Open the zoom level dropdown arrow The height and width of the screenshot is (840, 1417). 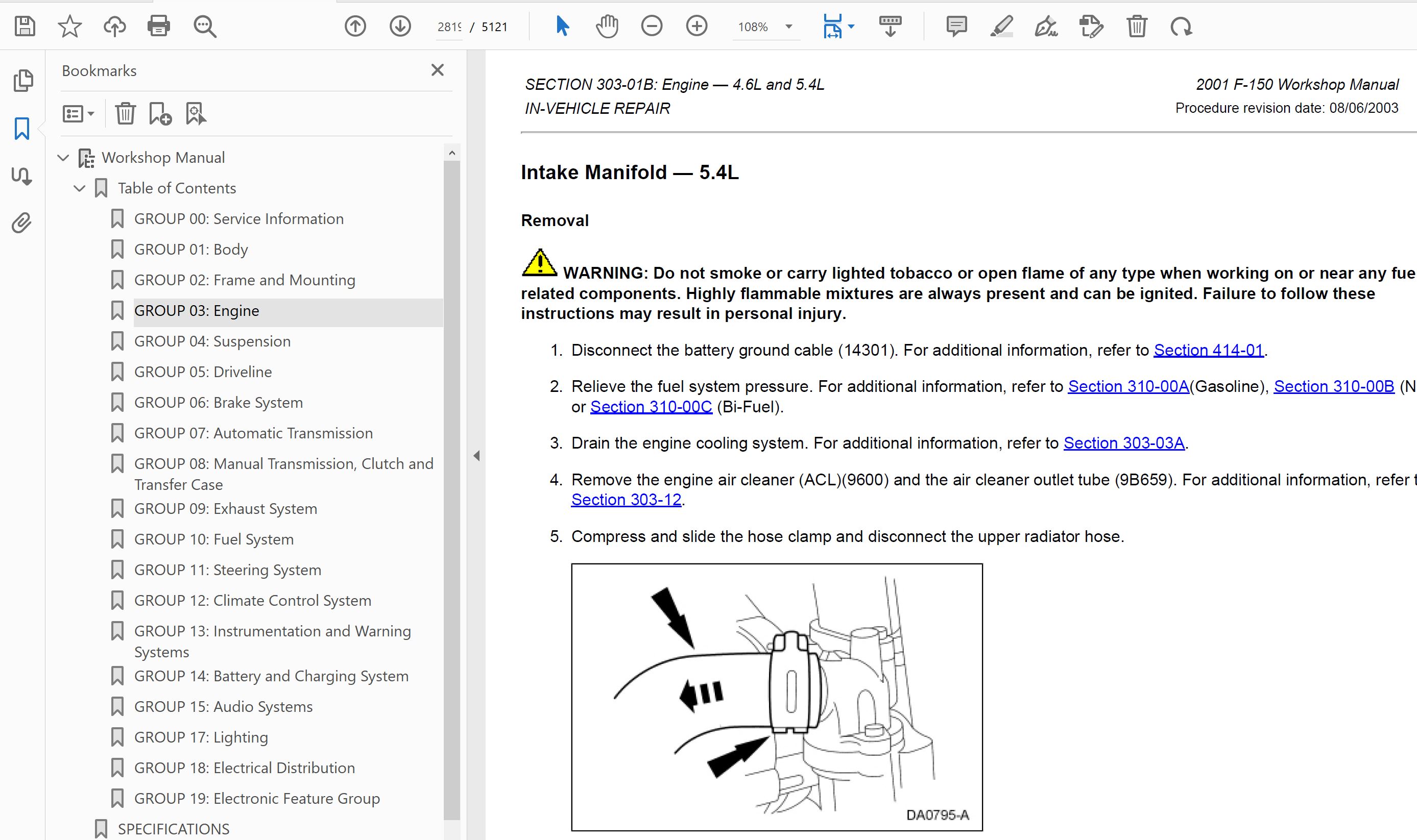(x=788, y=27)
